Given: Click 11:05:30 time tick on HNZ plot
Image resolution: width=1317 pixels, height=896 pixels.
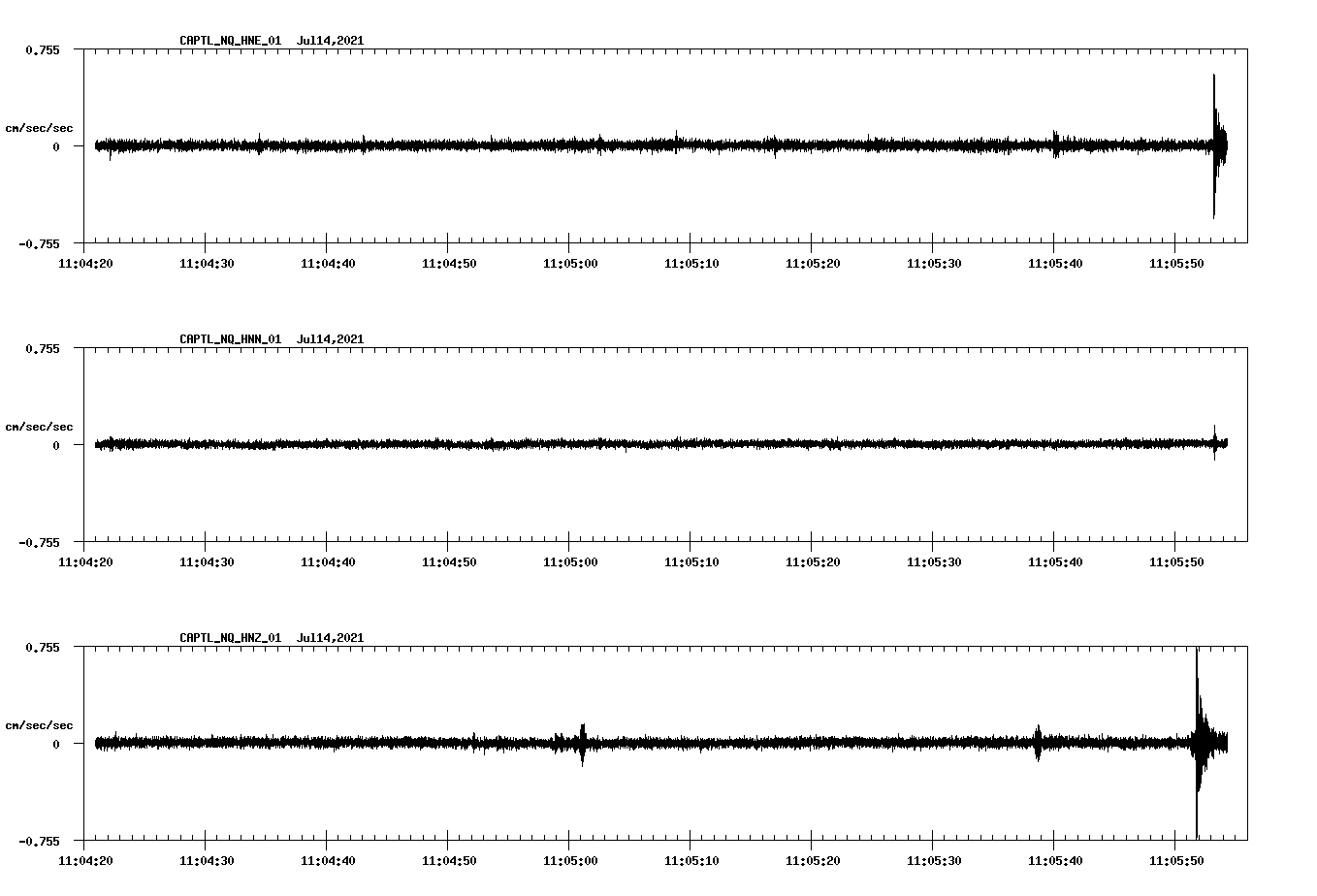Looking at the screenshot, I should point(933,860).
